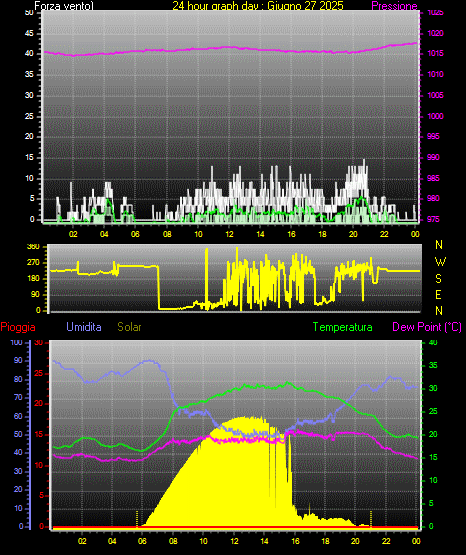The image size is (466, 555).
Task: Click the S wind direction marker
Action: 438,279
